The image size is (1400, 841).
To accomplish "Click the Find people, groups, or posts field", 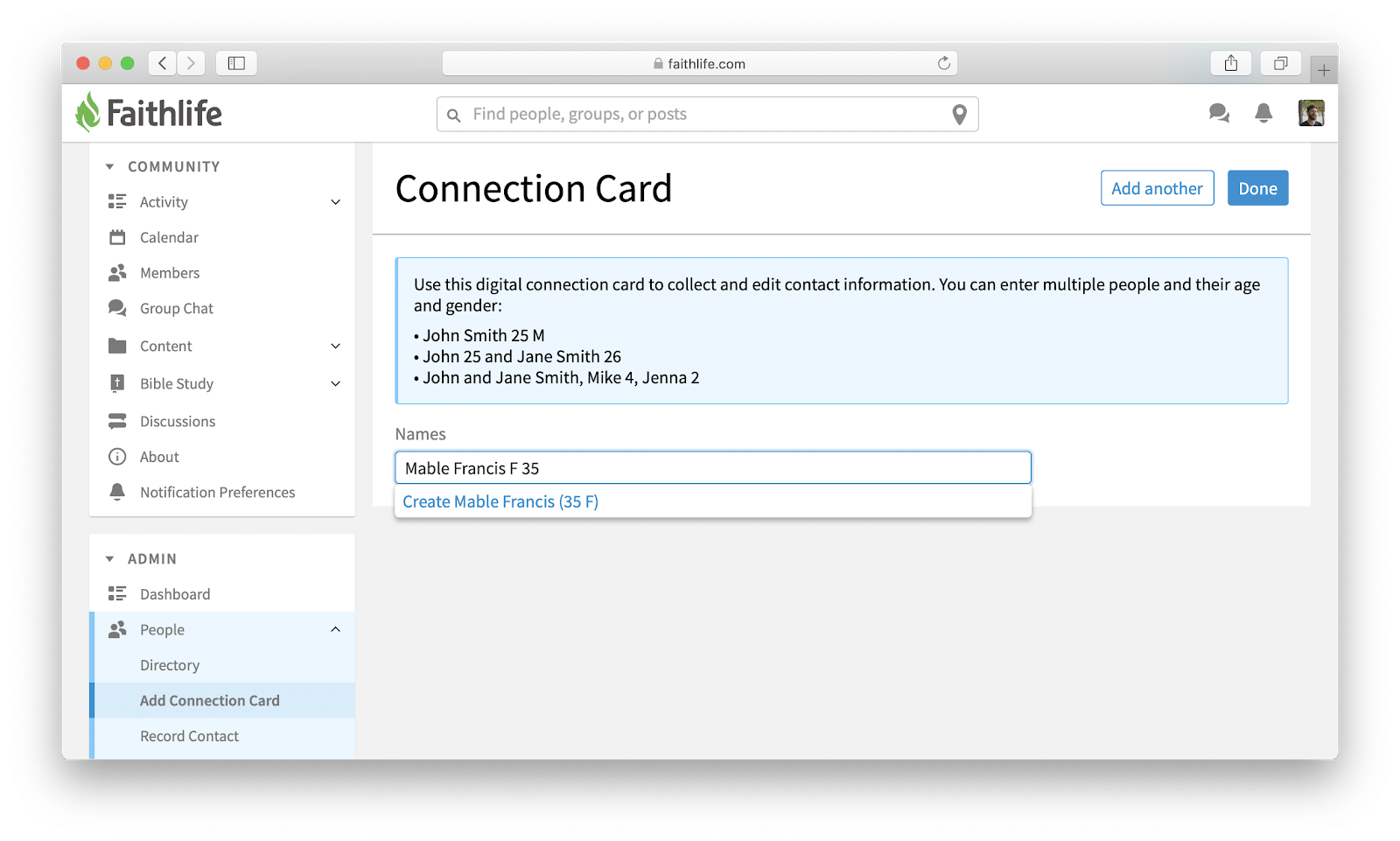I will (707, 115).
